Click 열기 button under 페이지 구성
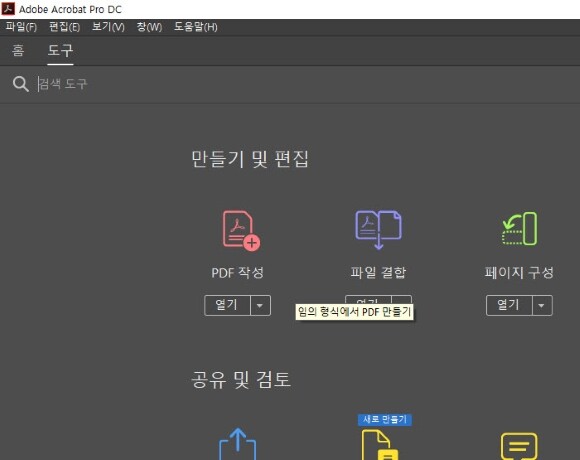The height and width of the screenshot is (460, 580). [x=509, y=305]
